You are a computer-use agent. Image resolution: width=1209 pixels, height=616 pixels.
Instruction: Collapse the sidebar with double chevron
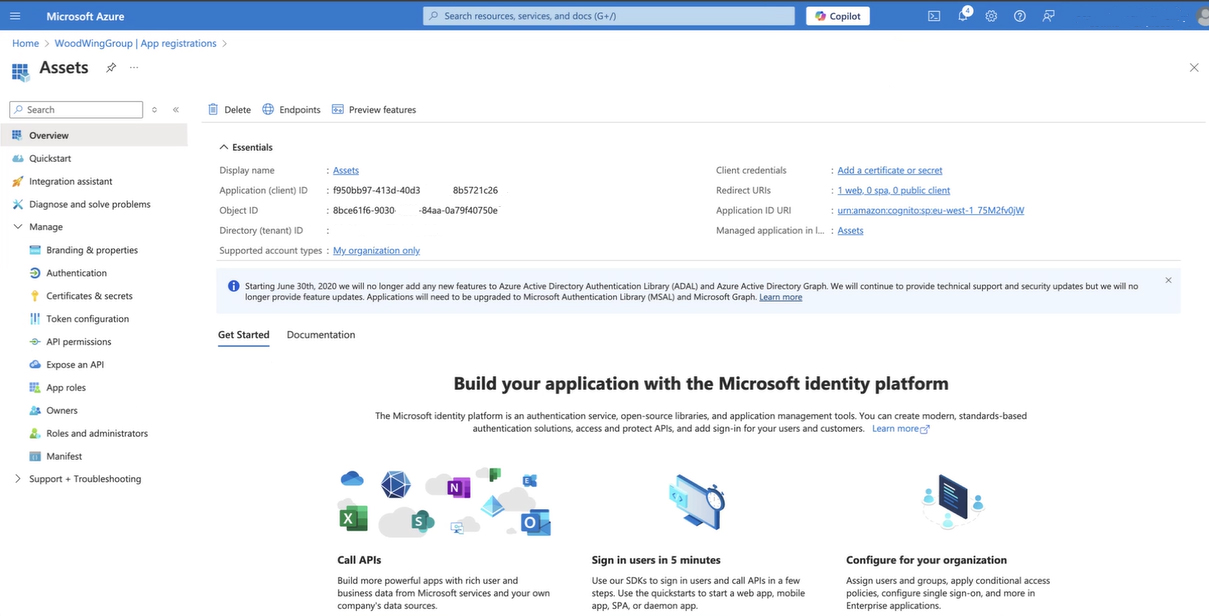point(175,110)
